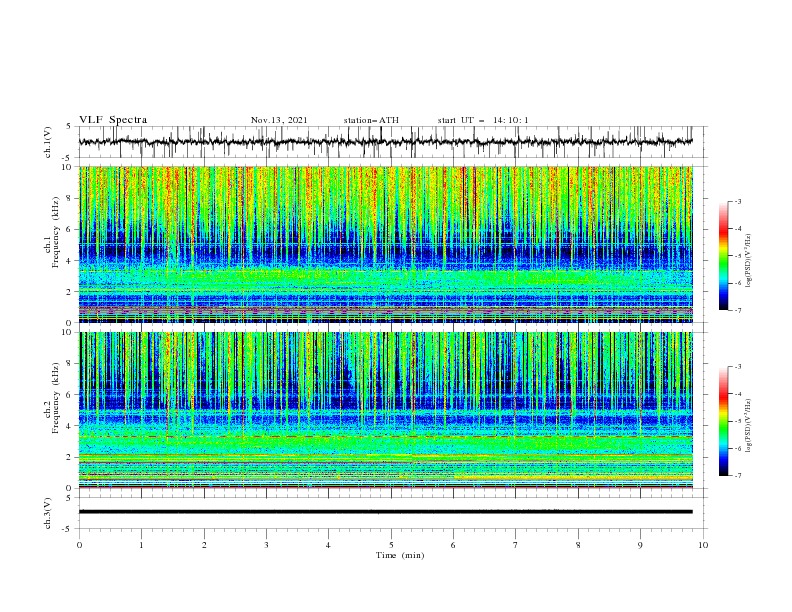Click the ch.1 spectrogram color bar
792x612 pixels.
tap(723, 256)
